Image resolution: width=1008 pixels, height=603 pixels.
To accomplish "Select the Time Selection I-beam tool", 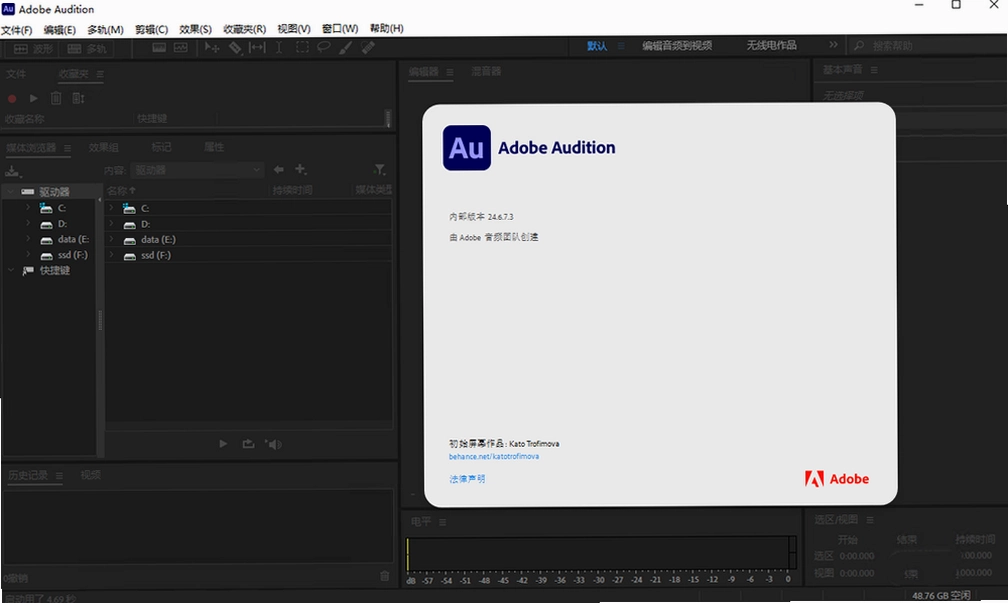I will (x=279, y=48).
